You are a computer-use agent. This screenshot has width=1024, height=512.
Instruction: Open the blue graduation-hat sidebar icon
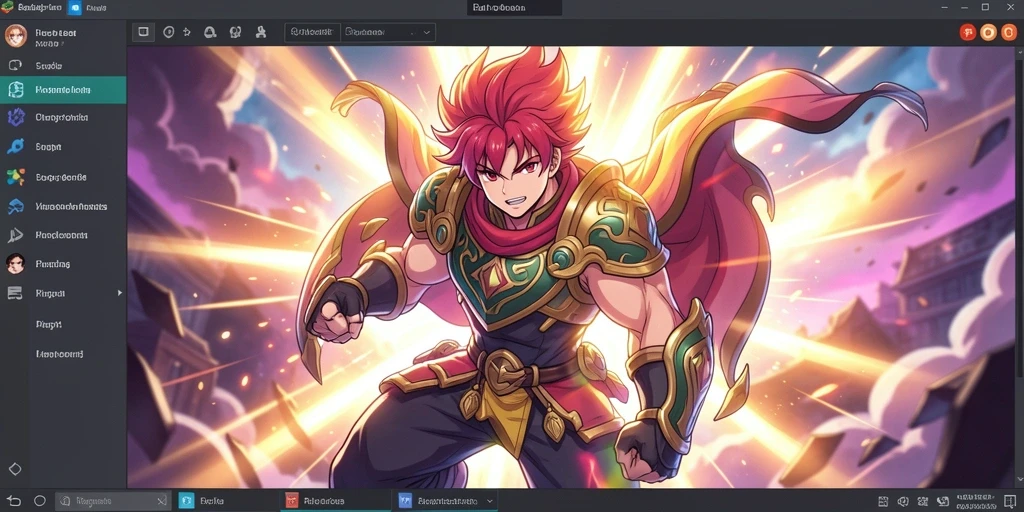(16, 206)
